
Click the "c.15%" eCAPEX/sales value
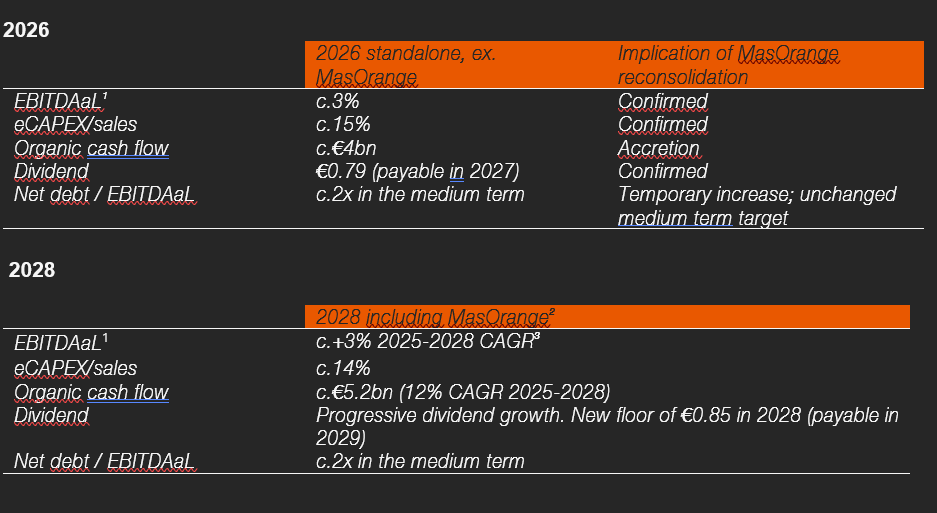[343, 125]
